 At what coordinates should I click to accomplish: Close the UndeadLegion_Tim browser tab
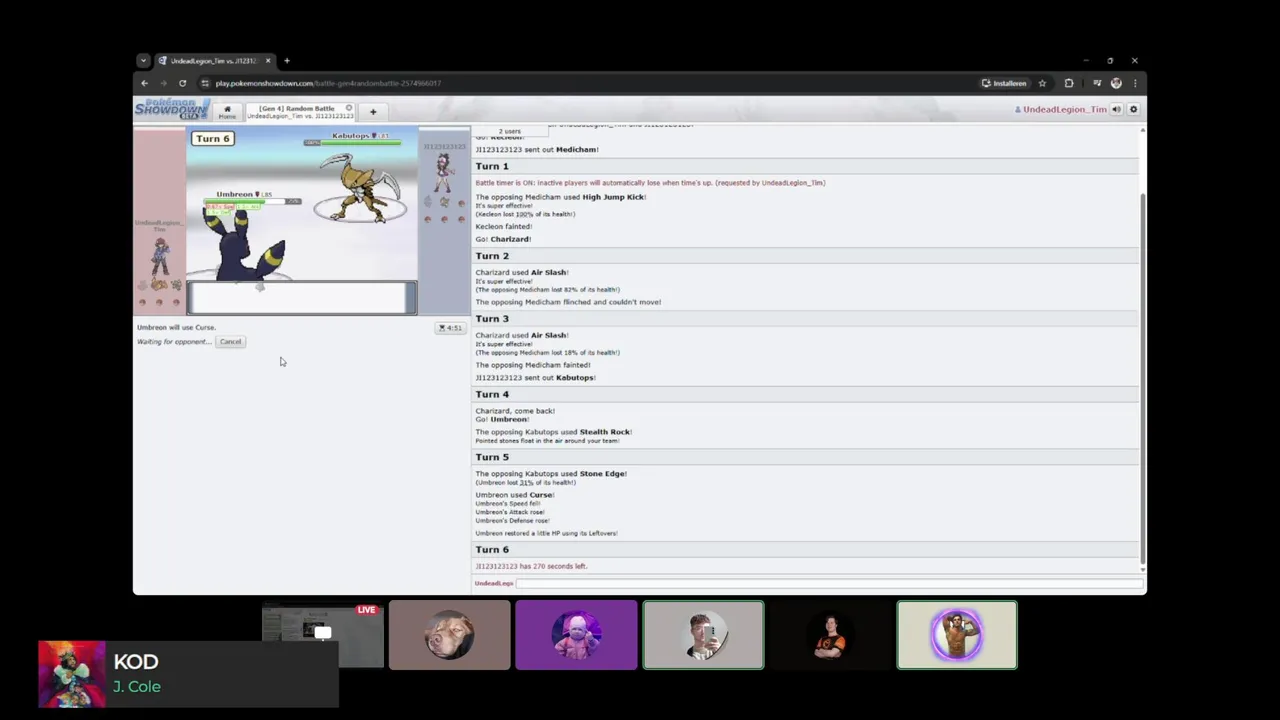[268, 61]
